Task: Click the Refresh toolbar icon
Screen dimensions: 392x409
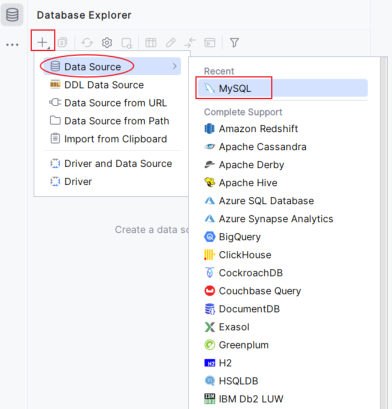Action: (x=87, y=42)
